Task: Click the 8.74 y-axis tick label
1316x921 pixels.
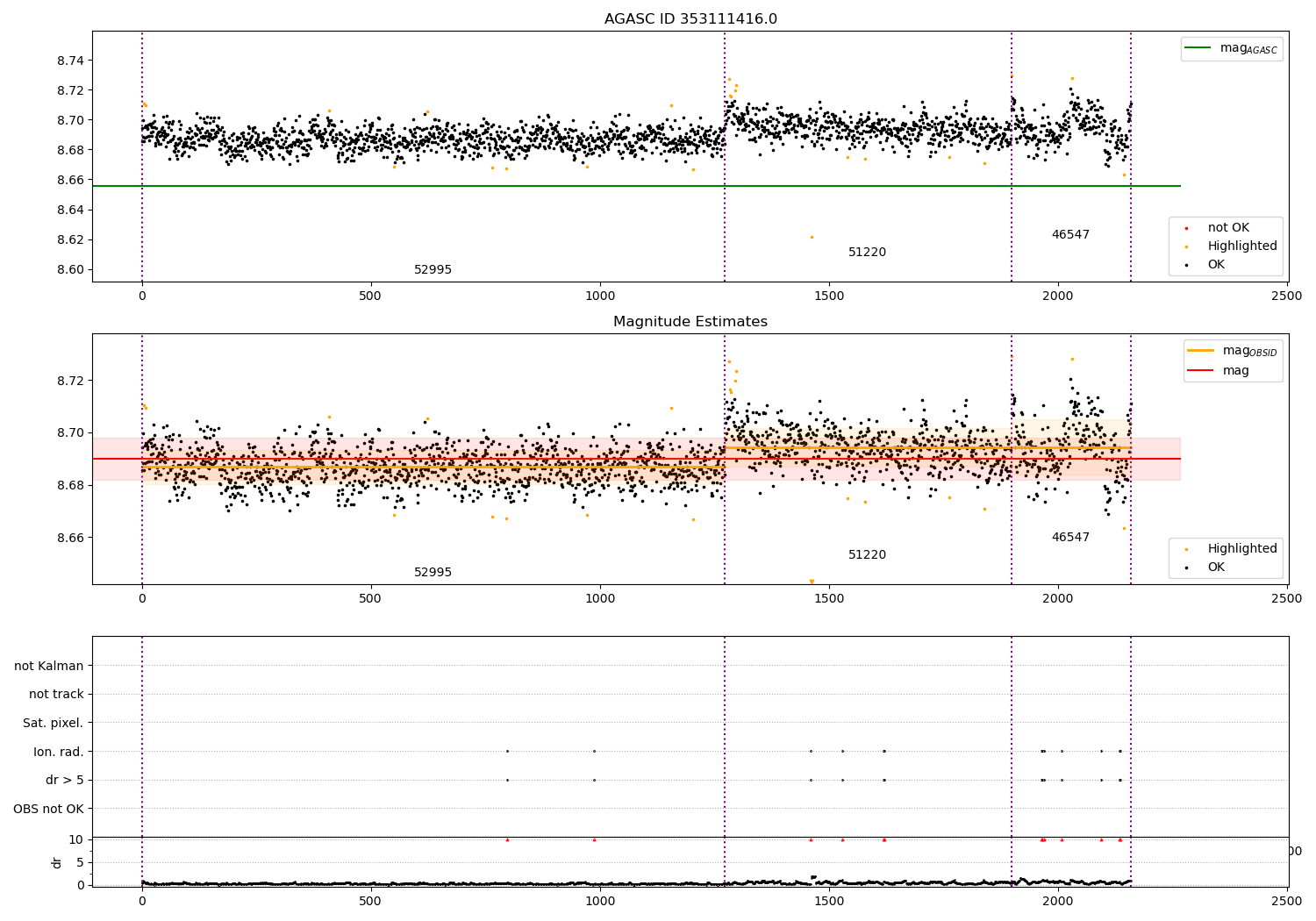Action: click(x=69, y=61)
